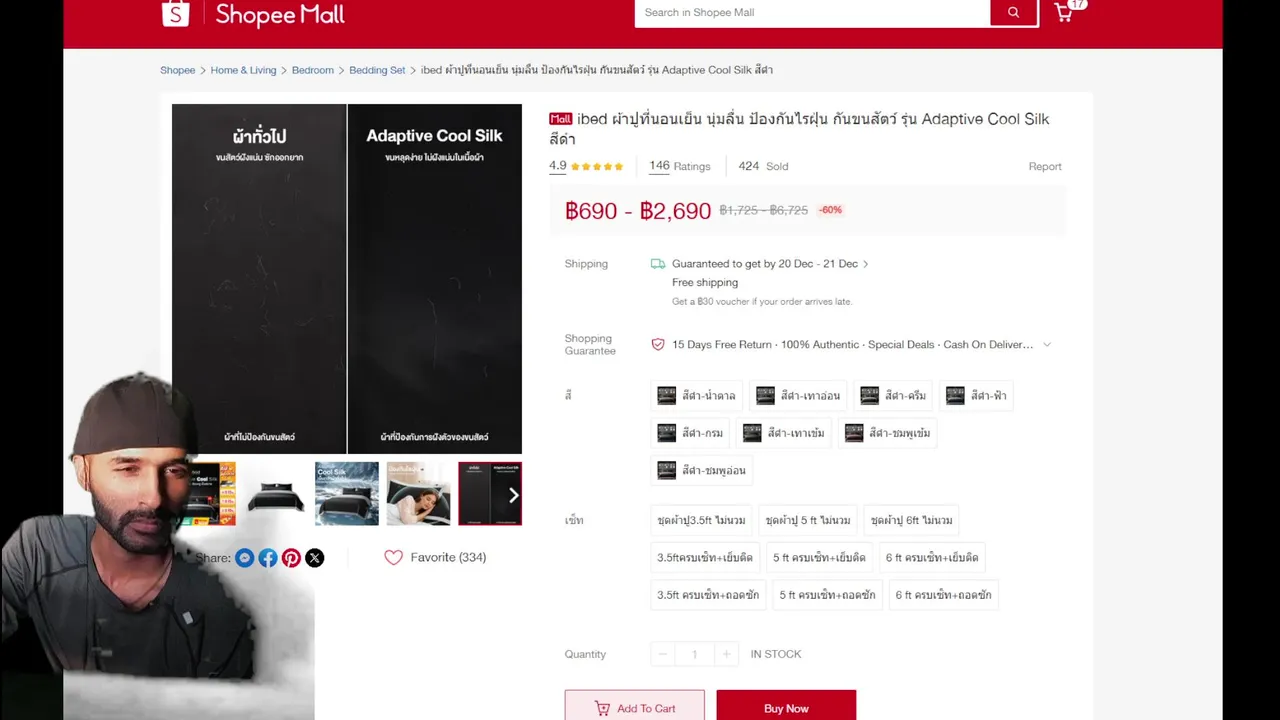
Task: Open the shopping cart icon
Action: point(1064,12)
